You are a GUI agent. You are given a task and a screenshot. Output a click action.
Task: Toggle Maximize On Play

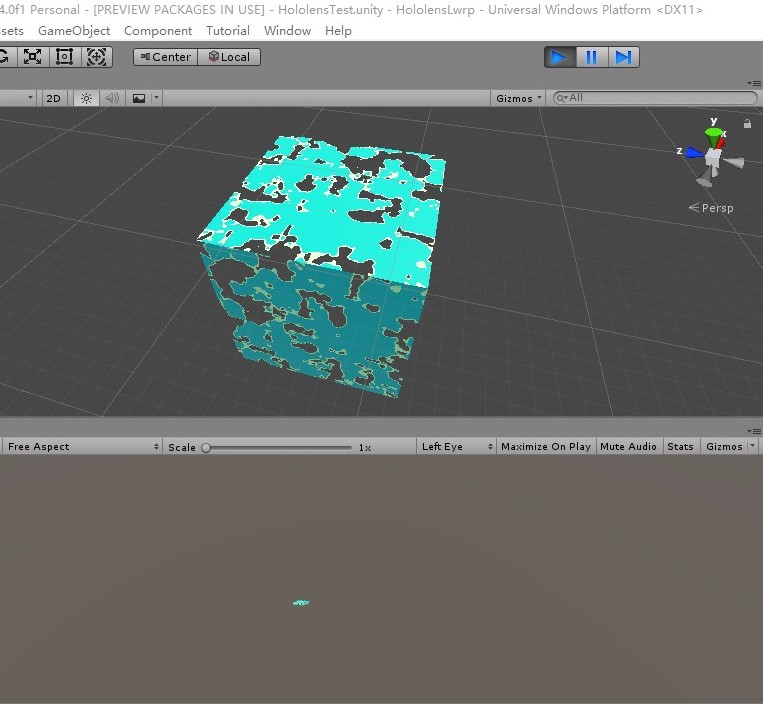[545, 447]
